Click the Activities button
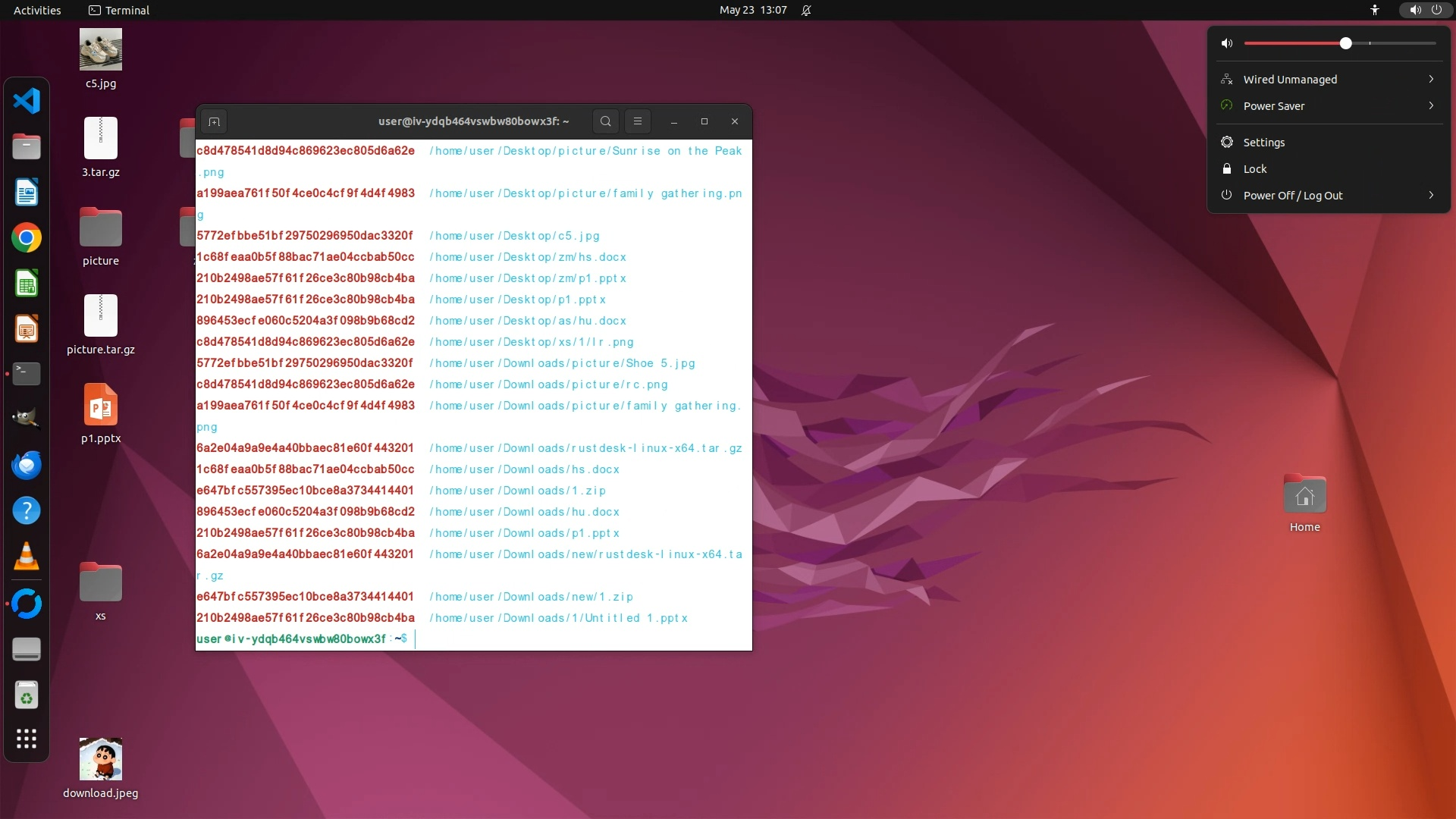 click(x=37, y=10)
